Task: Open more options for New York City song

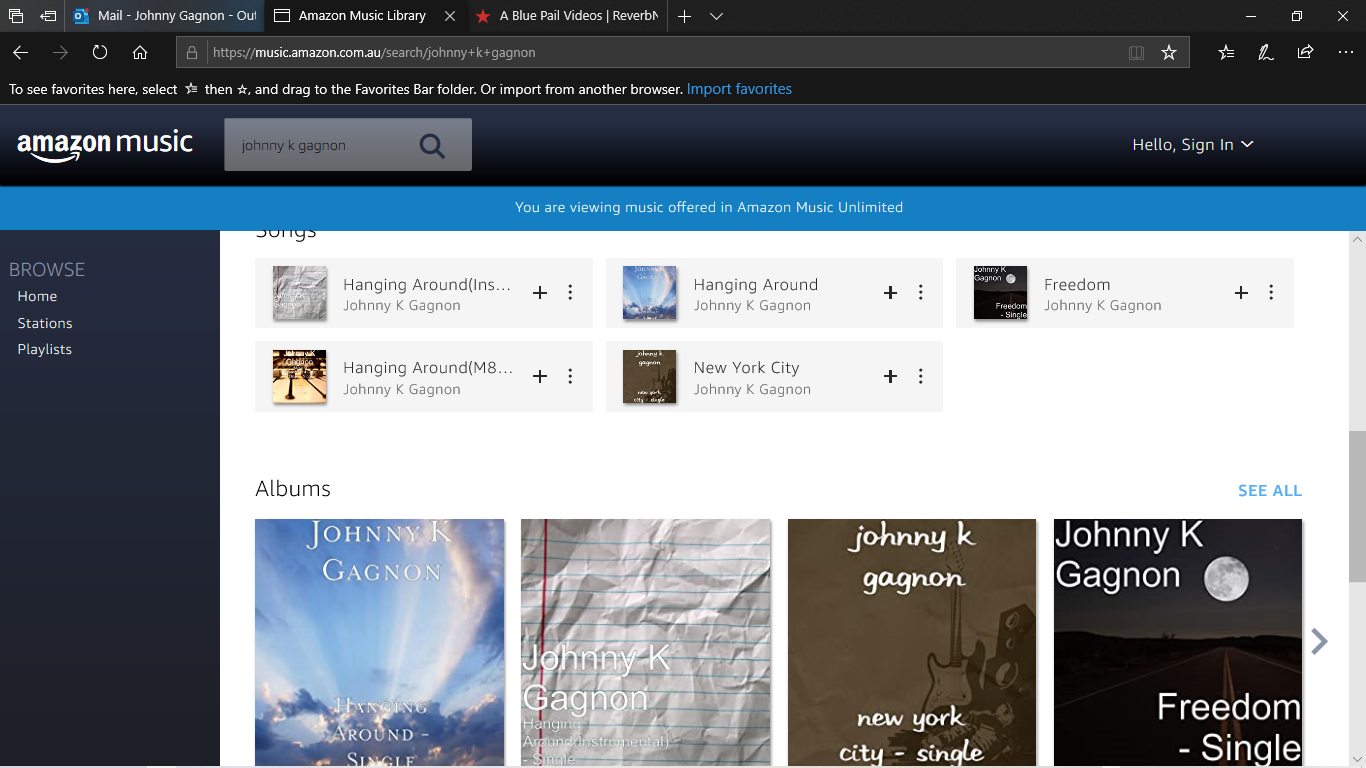Action: [920, 376]
